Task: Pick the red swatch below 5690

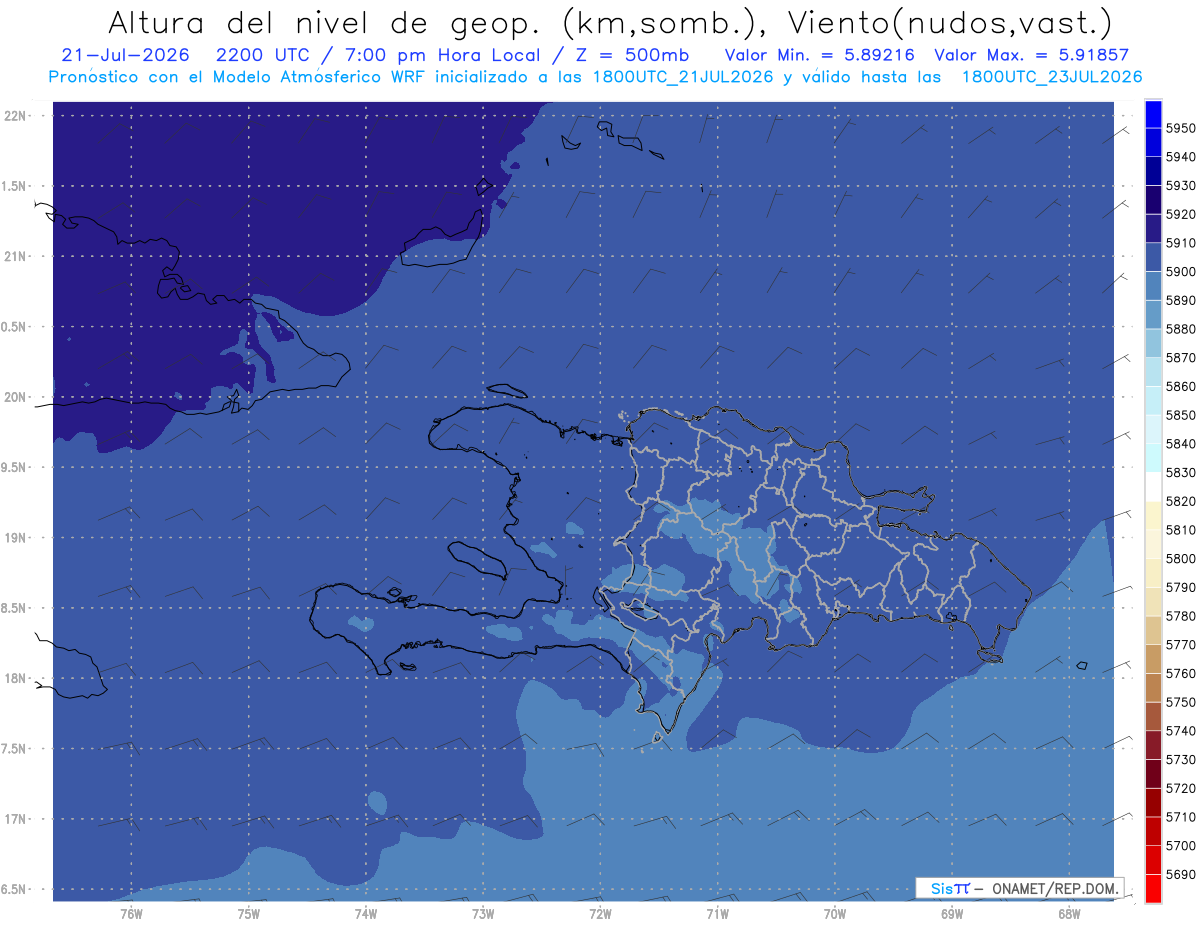Action: (1153, 888)
